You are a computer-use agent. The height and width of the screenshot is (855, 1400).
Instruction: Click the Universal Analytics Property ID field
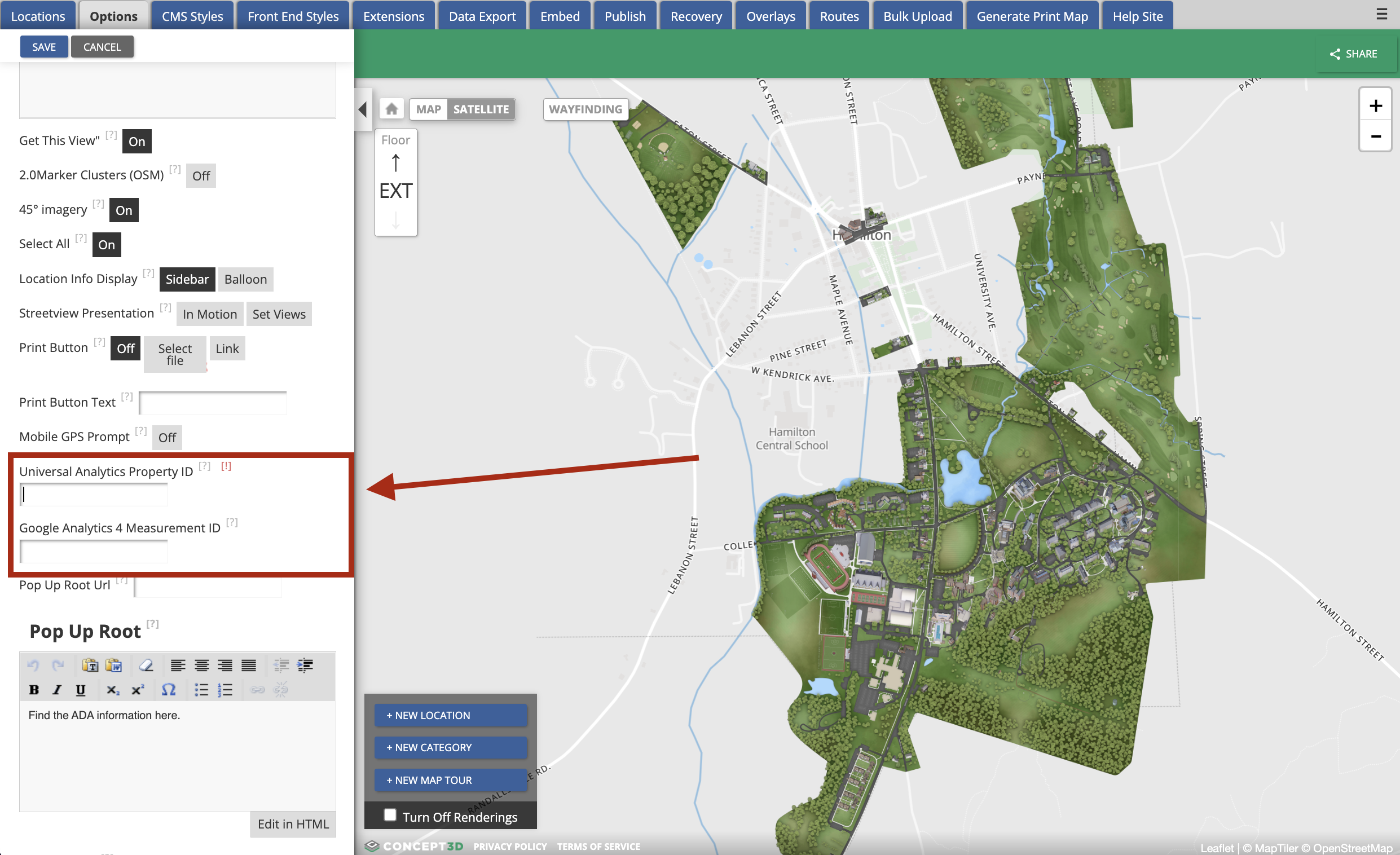click(94, 494)
